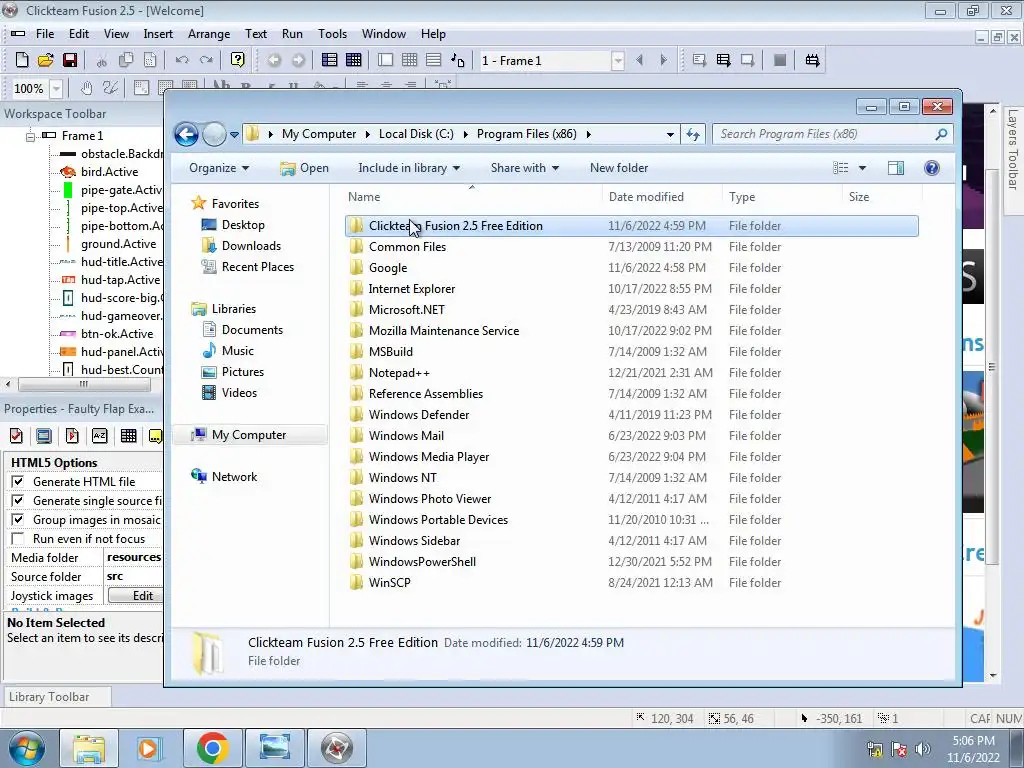Click the Windows Start orb
Image resolution: width=1024 pixels, height=768 pixels.
point(27,748)
